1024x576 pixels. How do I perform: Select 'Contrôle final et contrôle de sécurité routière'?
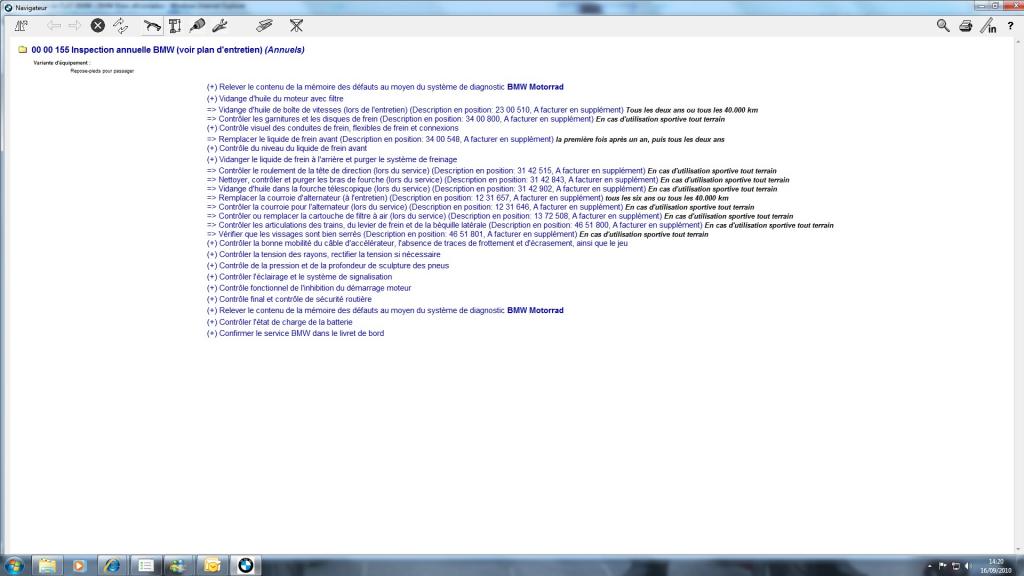coord(289,299)
